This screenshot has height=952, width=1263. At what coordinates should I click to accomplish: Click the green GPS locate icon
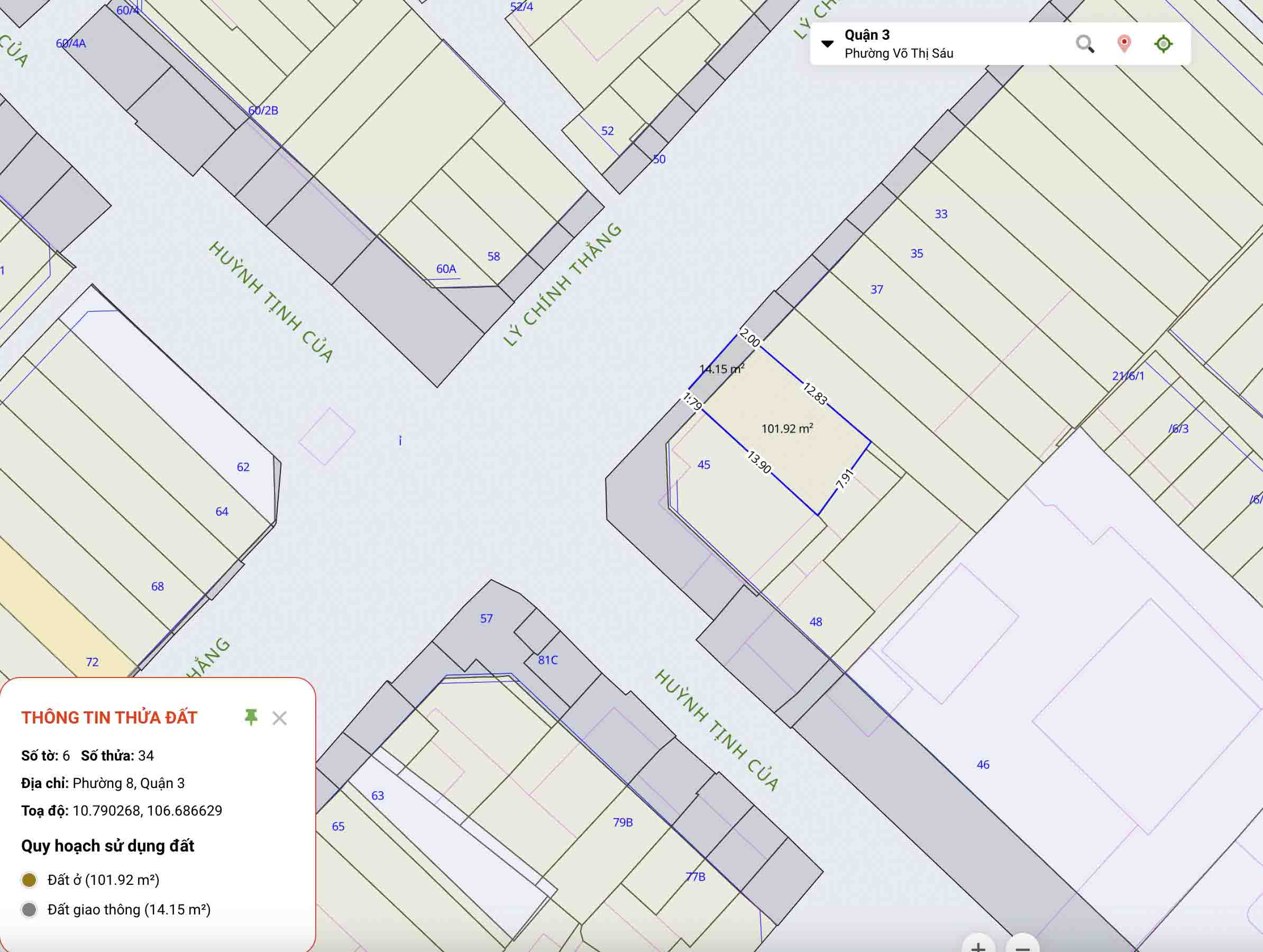(x=1163, y=43)
